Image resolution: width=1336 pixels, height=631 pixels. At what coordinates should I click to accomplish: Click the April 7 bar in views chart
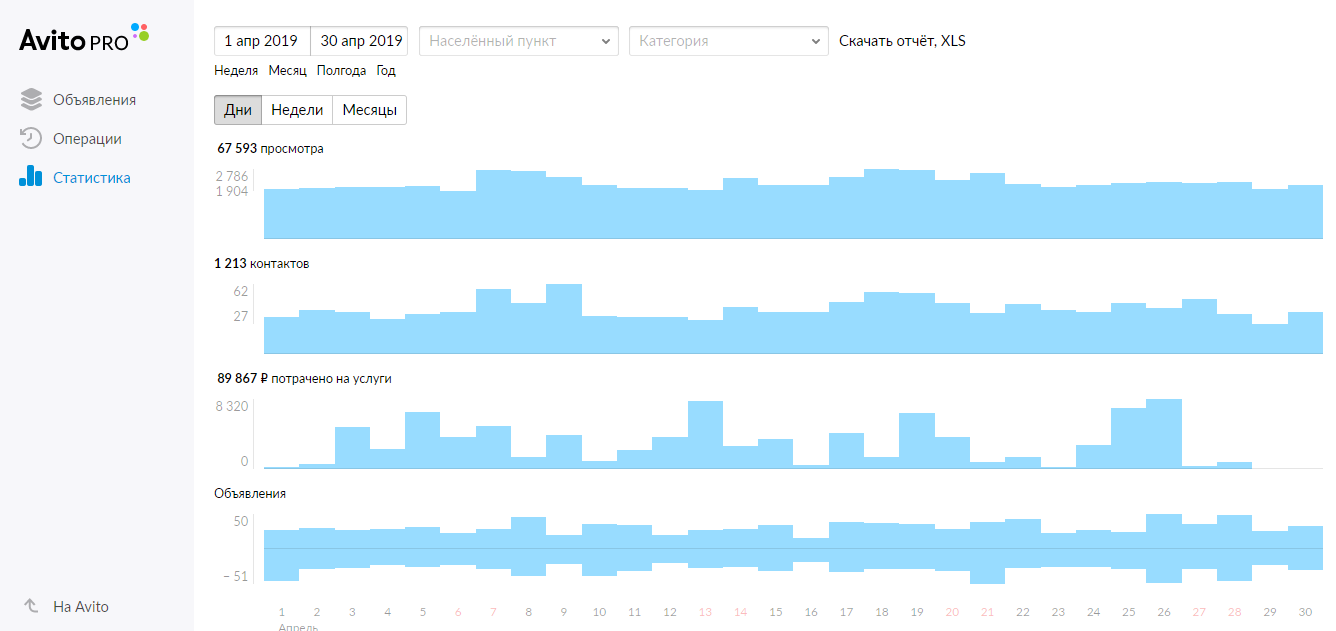[493, 204]
